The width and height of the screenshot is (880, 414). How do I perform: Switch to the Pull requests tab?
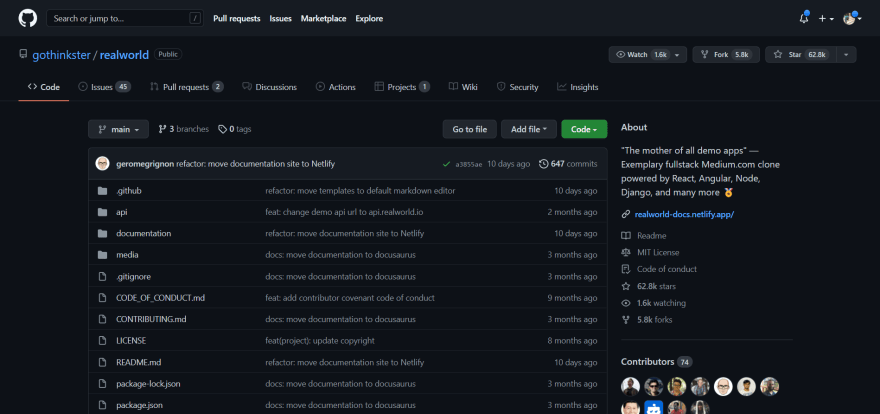tap(186, 87)
